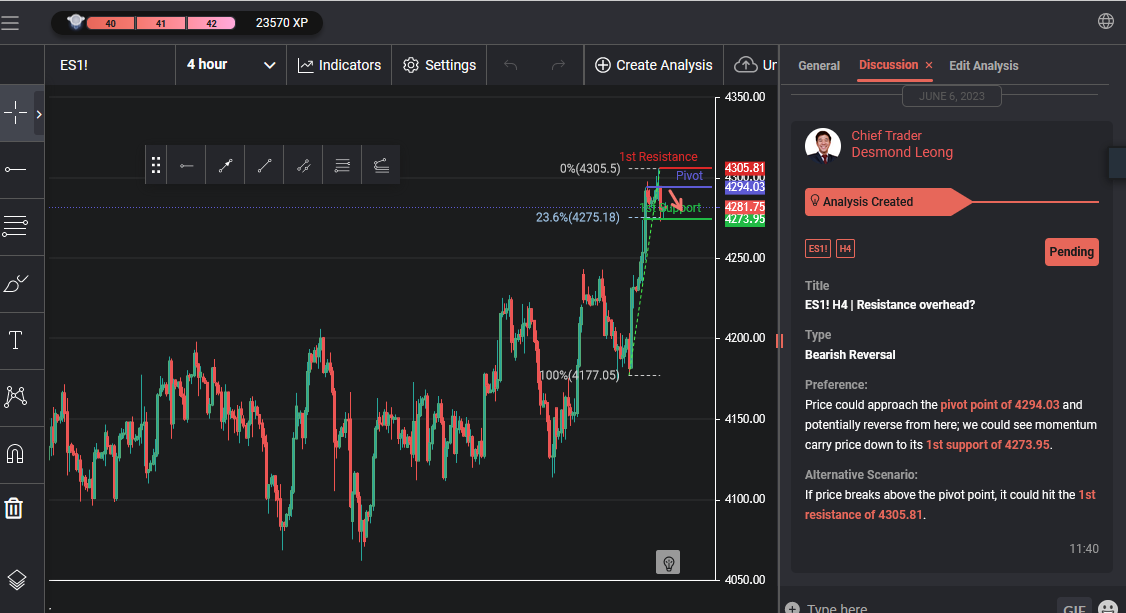The image size is (1126, 613).
Task: Click the Chief Trader Desmond Leong name
Action: 902,144
